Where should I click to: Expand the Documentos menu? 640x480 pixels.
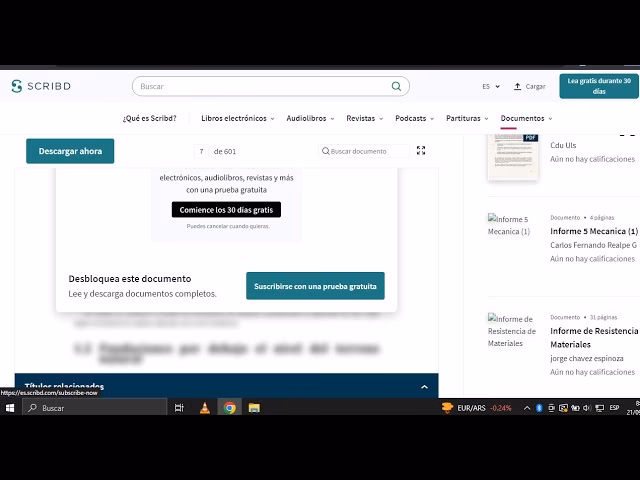tap(526, 118)
